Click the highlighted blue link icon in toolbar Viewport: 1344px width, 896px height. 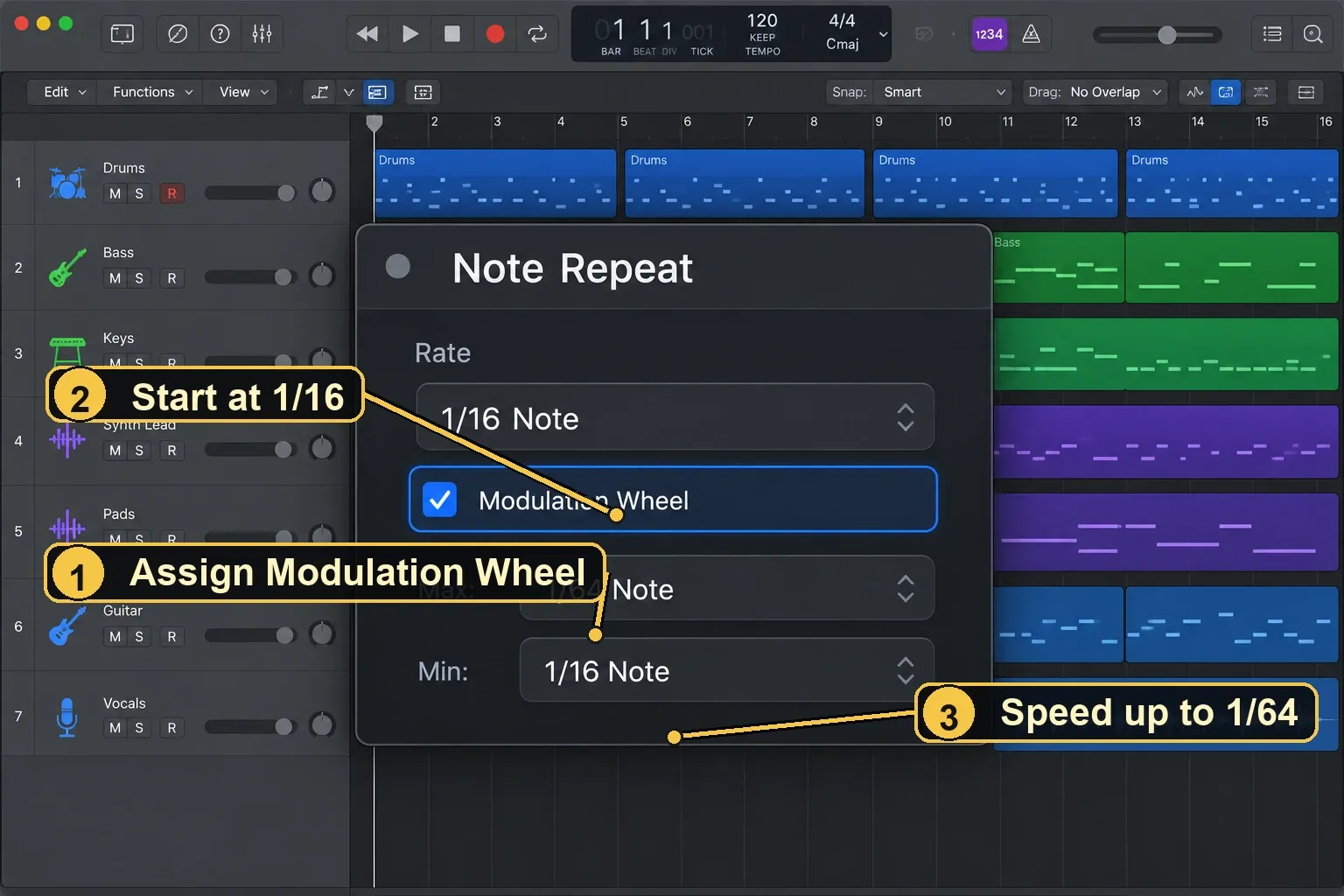pyautogui.click(x=1226, y=92)
